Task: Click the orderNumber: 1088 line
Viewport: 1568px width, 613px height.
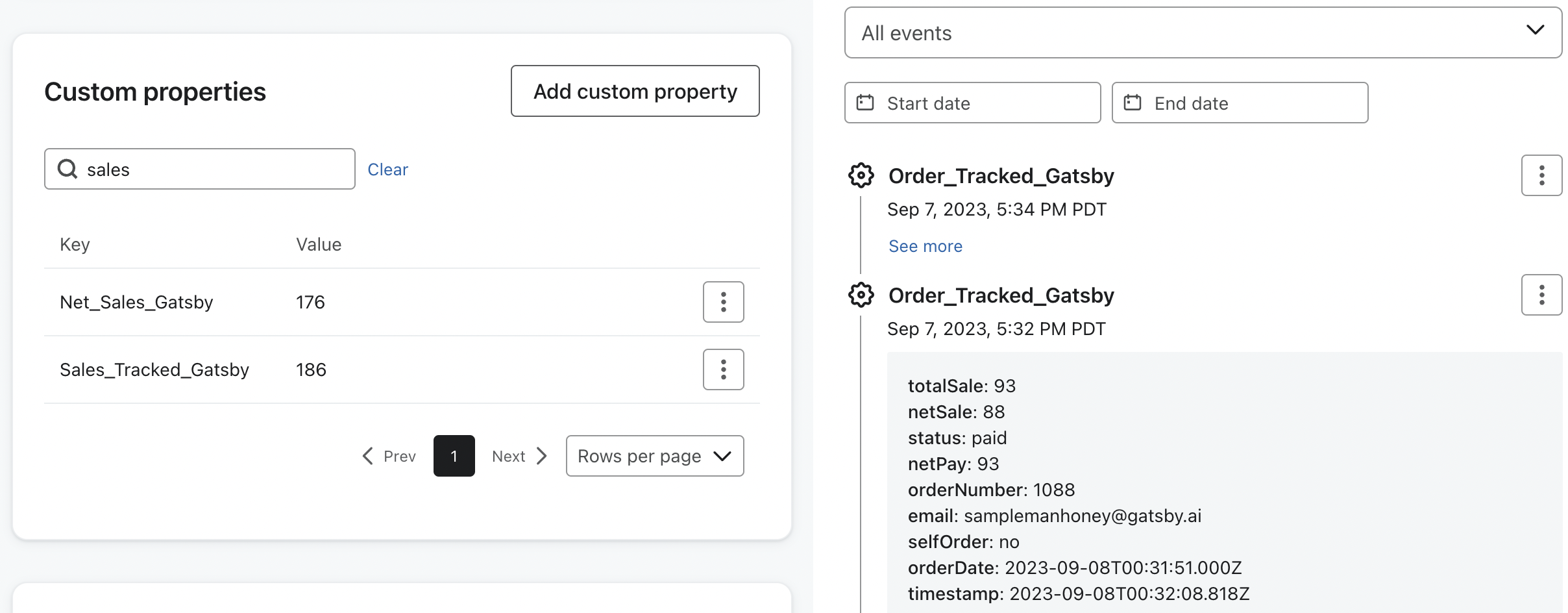Action: tap(991, 490)
